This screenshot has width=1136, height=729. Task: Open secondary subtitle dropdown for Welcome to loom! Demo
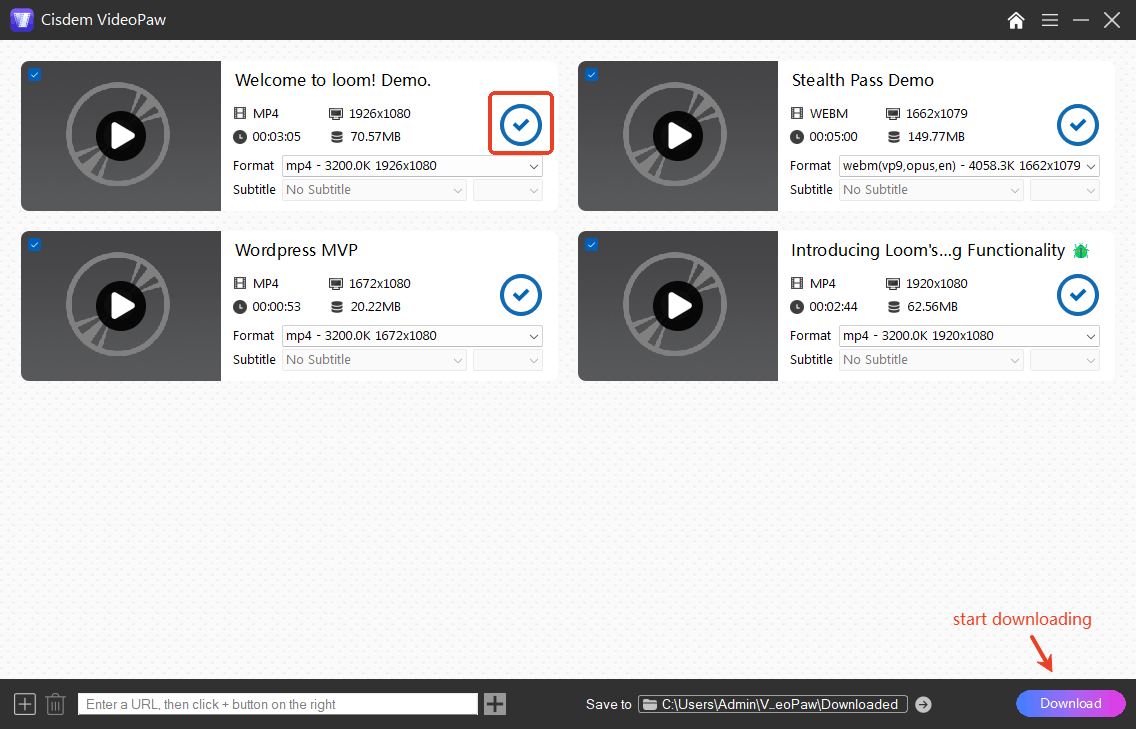(x=508, y=190)
